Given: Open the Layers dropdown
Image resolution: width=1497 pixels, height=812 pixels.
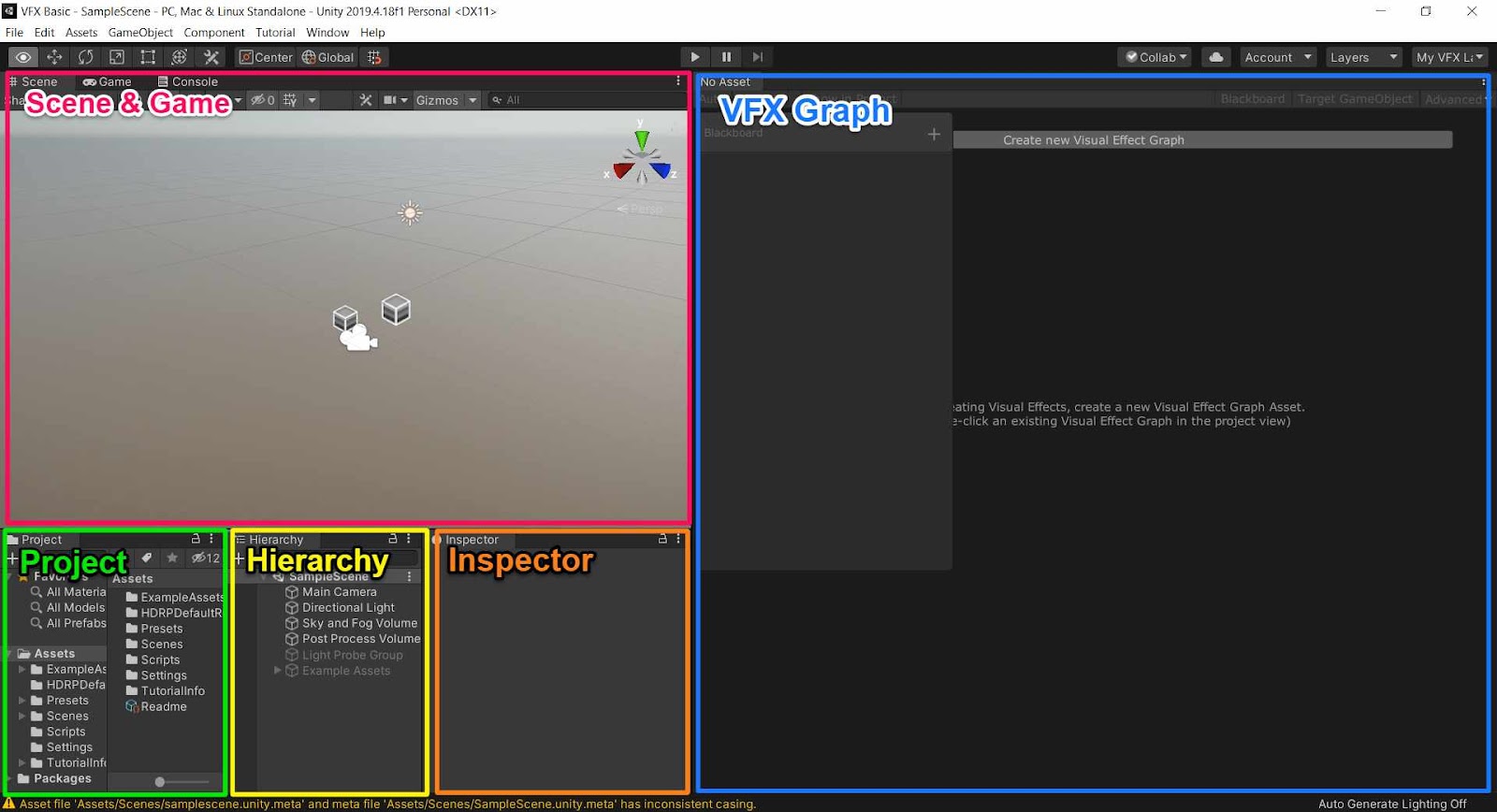Looking at the screenshot, I should [x=1363, y=57].
